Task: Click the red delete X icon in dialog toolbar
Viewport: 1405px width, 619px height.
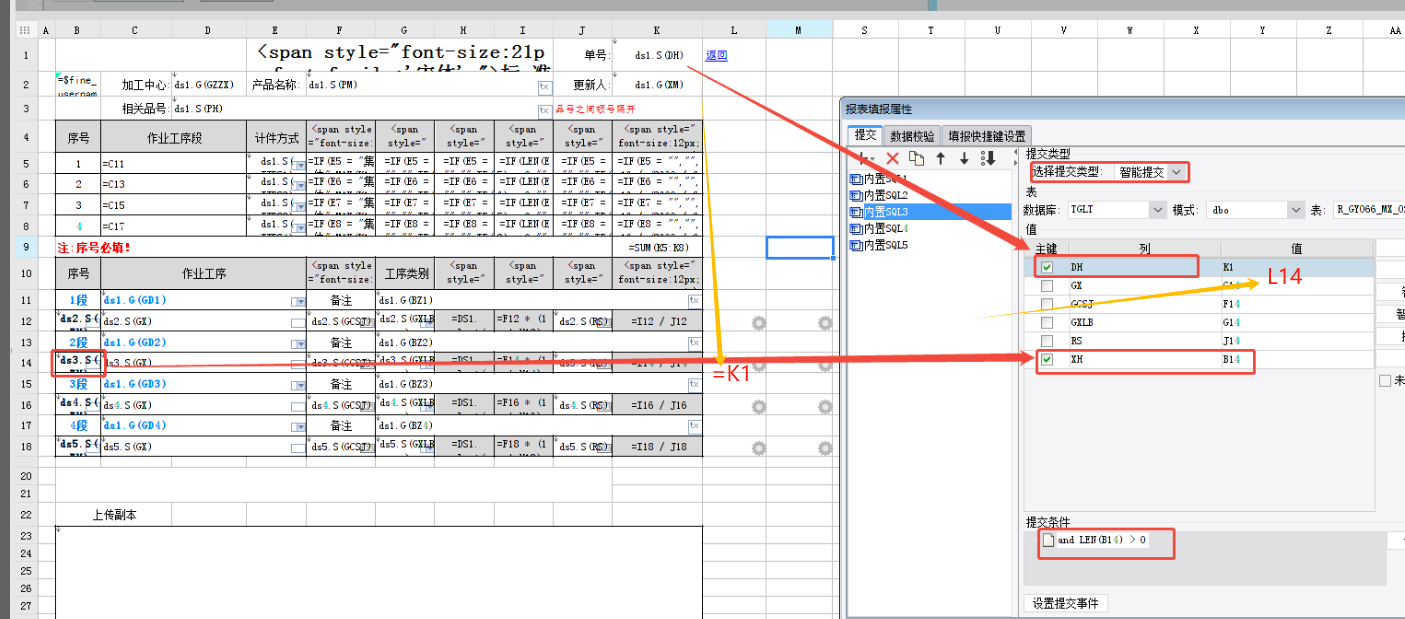Action: [x=893, y=158]
